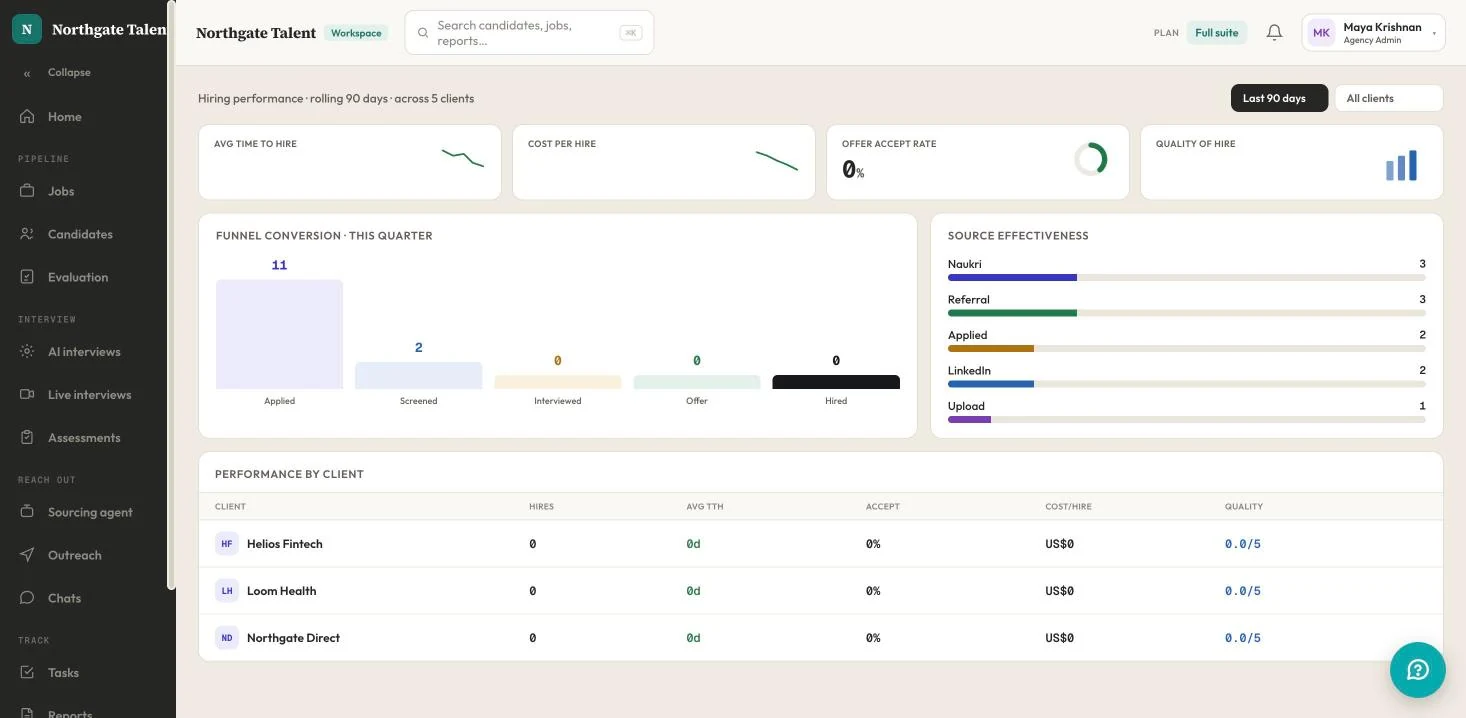Screen dimensions: 1466x718
Task: Click the Live interviews camera icon
Action: tap(27, 395)
